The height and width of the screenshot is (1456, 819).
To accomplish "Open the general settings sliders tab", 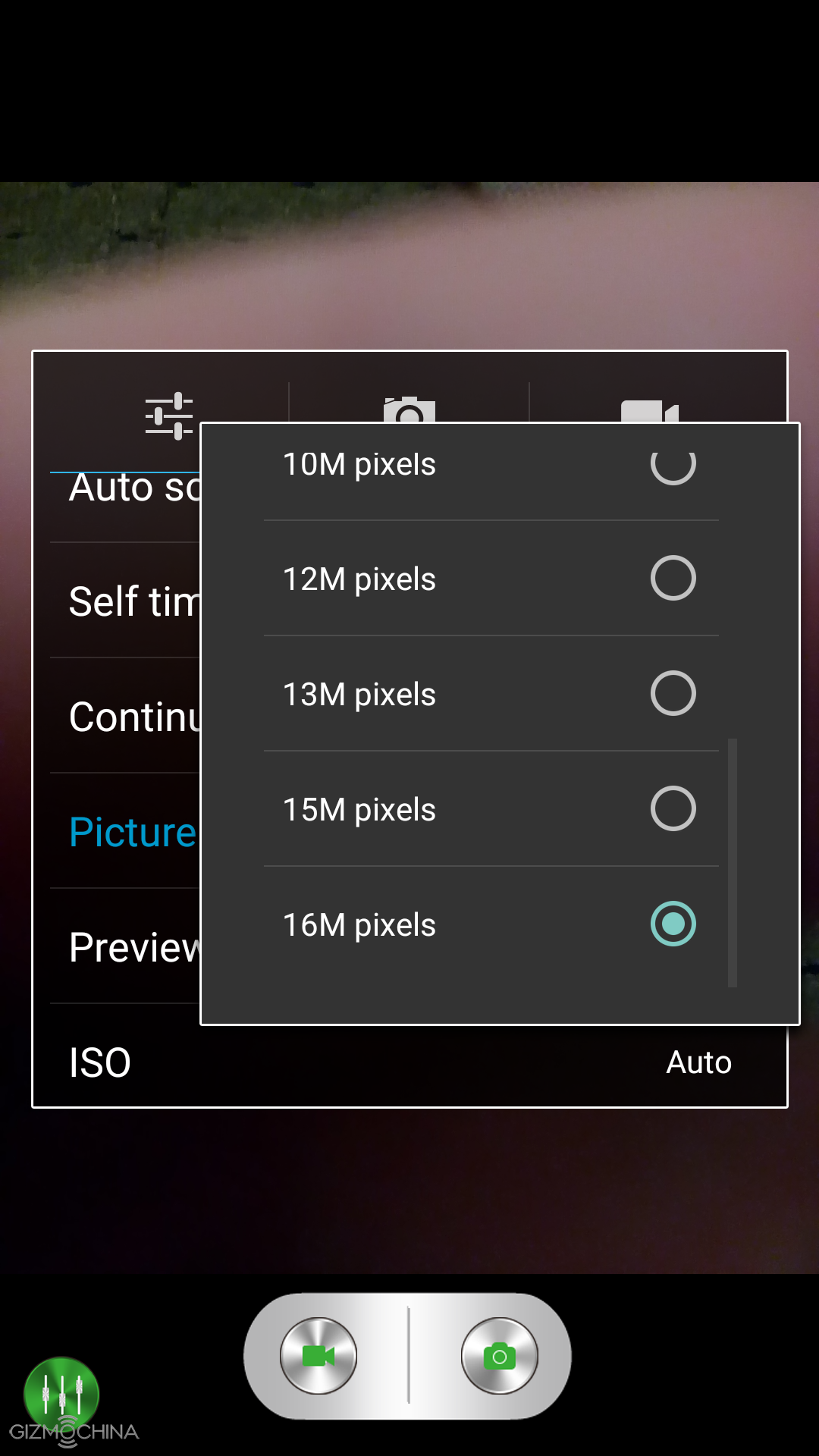I will pos(169,416).
